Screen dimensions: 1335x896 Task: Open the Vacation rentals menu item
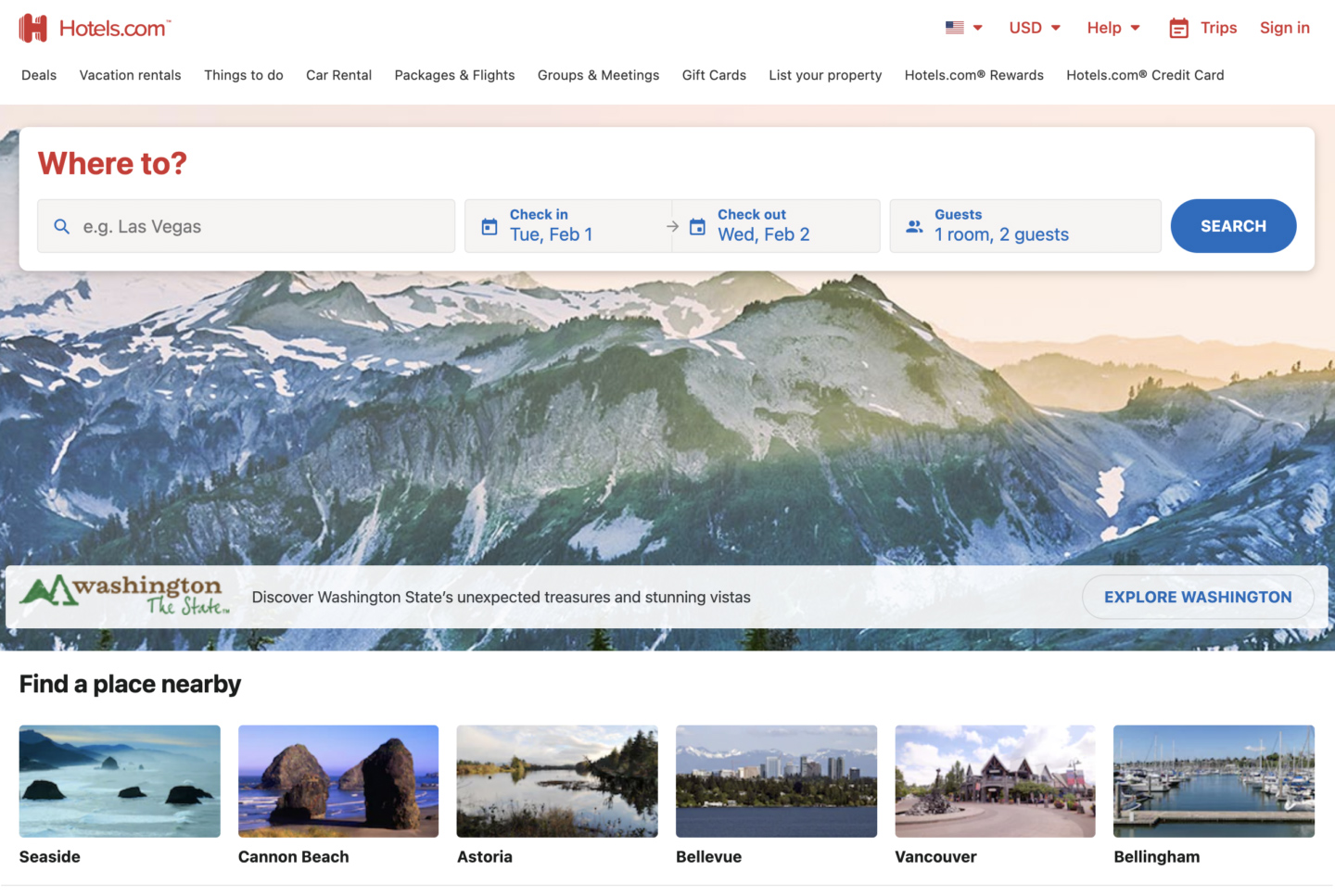[130, 75]
